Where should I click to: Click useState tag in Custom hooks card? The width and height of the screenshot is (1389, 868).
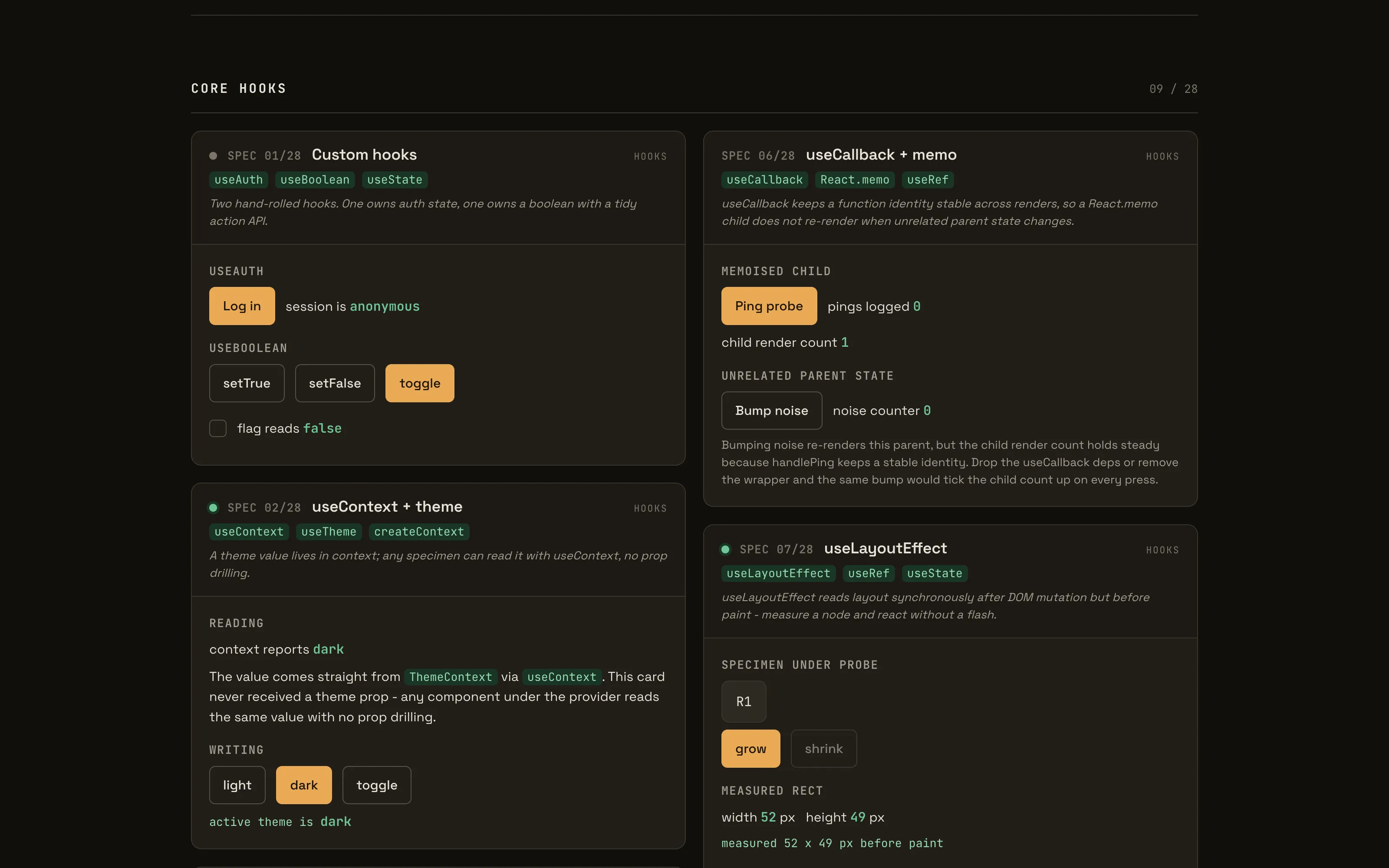(x=395, y=180)
